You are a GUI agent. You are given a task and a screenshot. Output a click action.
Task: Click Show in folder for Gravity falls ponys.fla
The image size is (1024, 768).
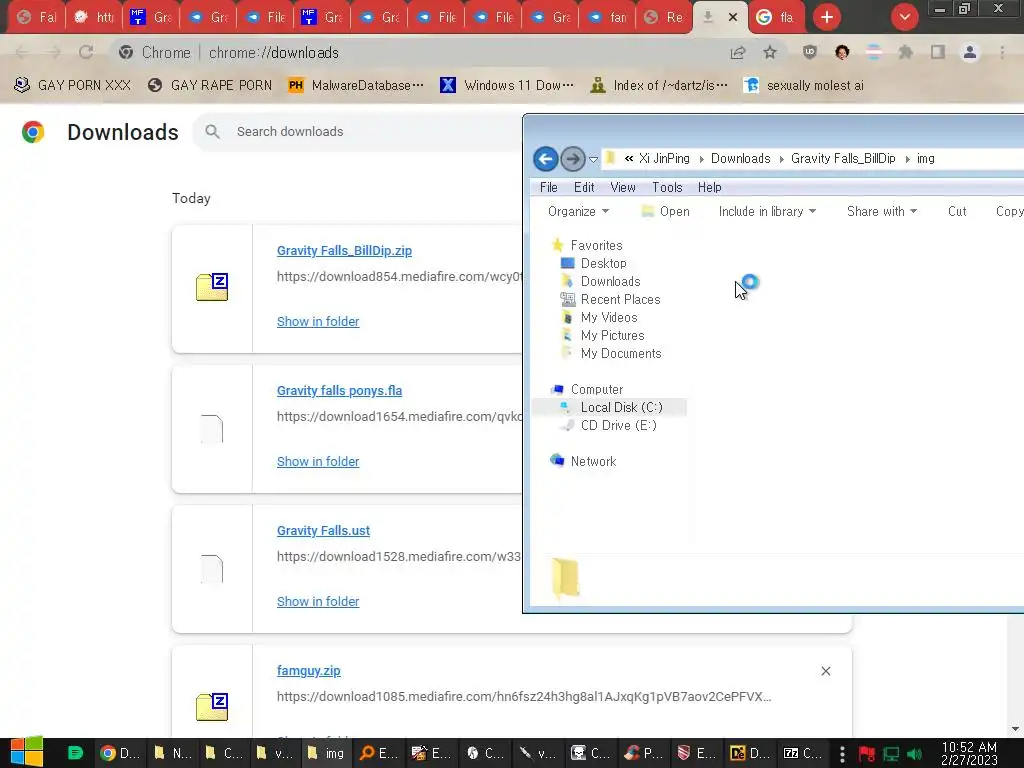(318, 461)
